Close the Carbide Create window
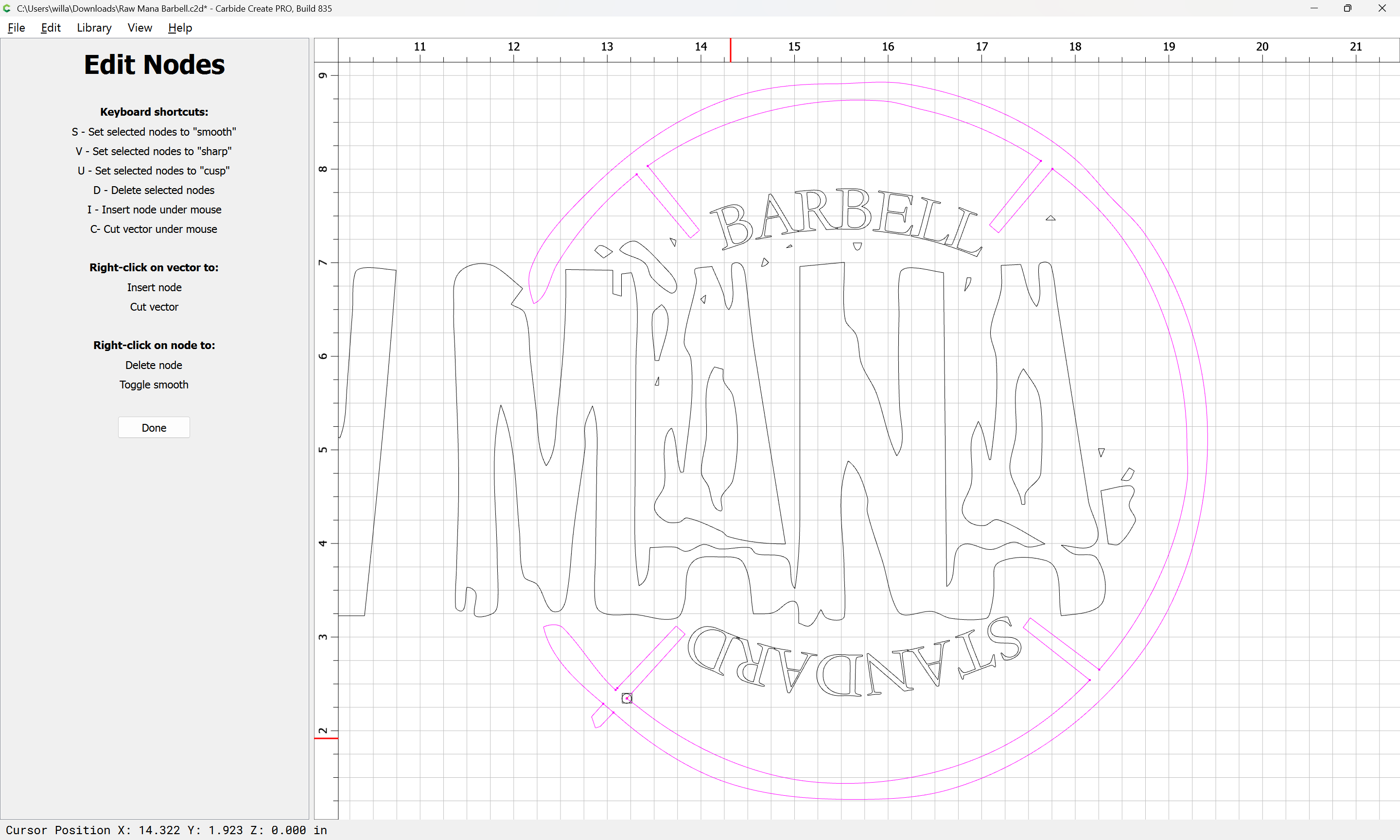Screen dimensions: 1400x840 (1382, 8)
